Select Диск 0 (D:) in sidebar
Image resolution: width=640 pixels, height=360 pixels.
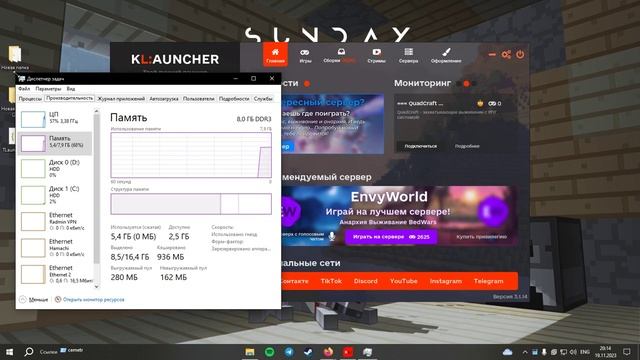click(x=55, y=168)
